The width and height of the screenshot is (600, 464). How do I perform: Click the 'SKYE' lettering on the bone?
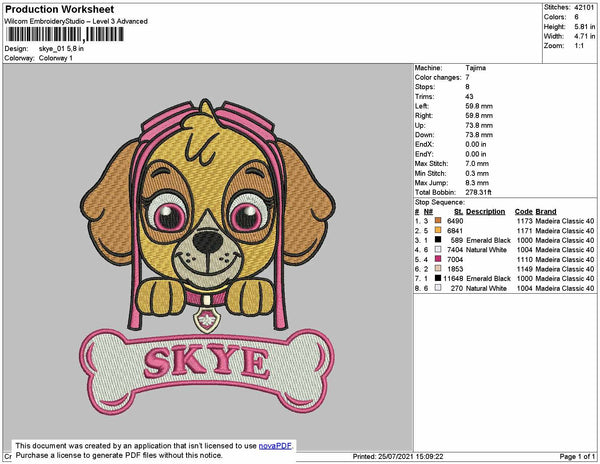tap(206, 363)
